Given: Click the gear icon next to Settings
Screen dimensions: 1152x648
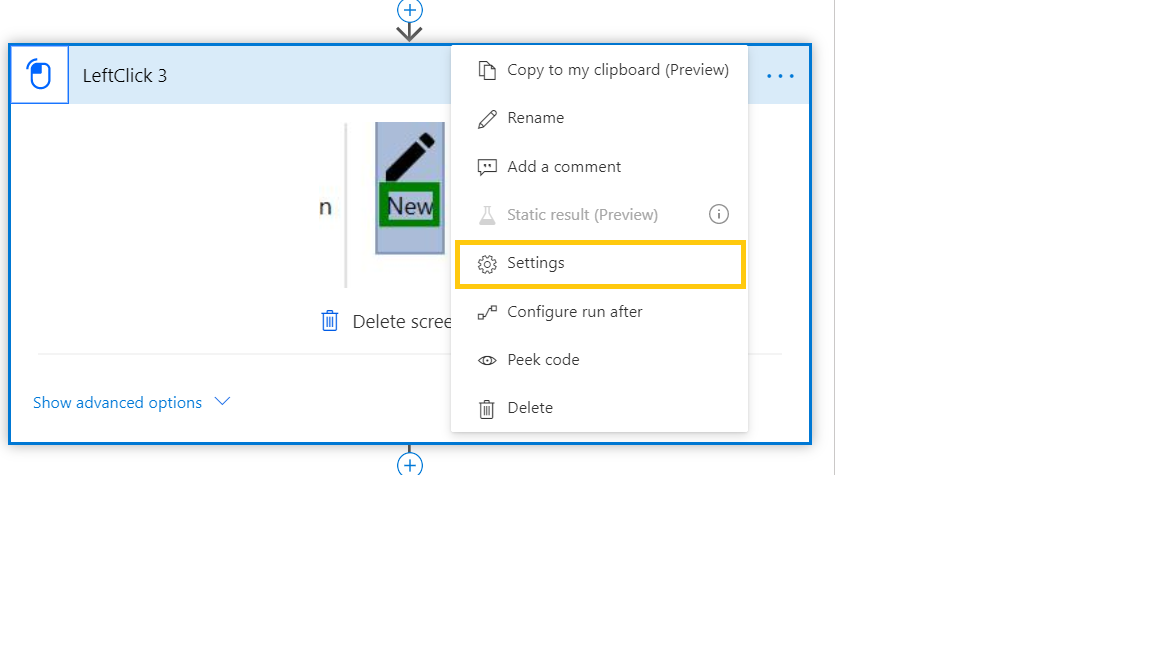Looking at the screenshot, I should (487, 263).
